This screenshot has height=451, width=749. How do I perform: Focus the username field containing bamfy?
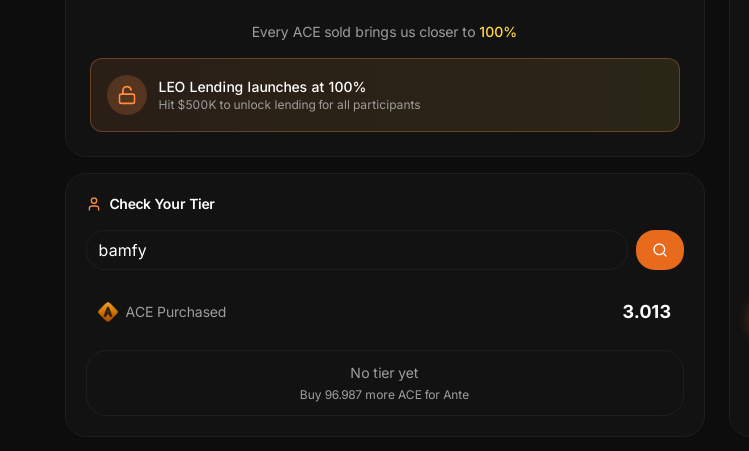click(x=356, y=250)
